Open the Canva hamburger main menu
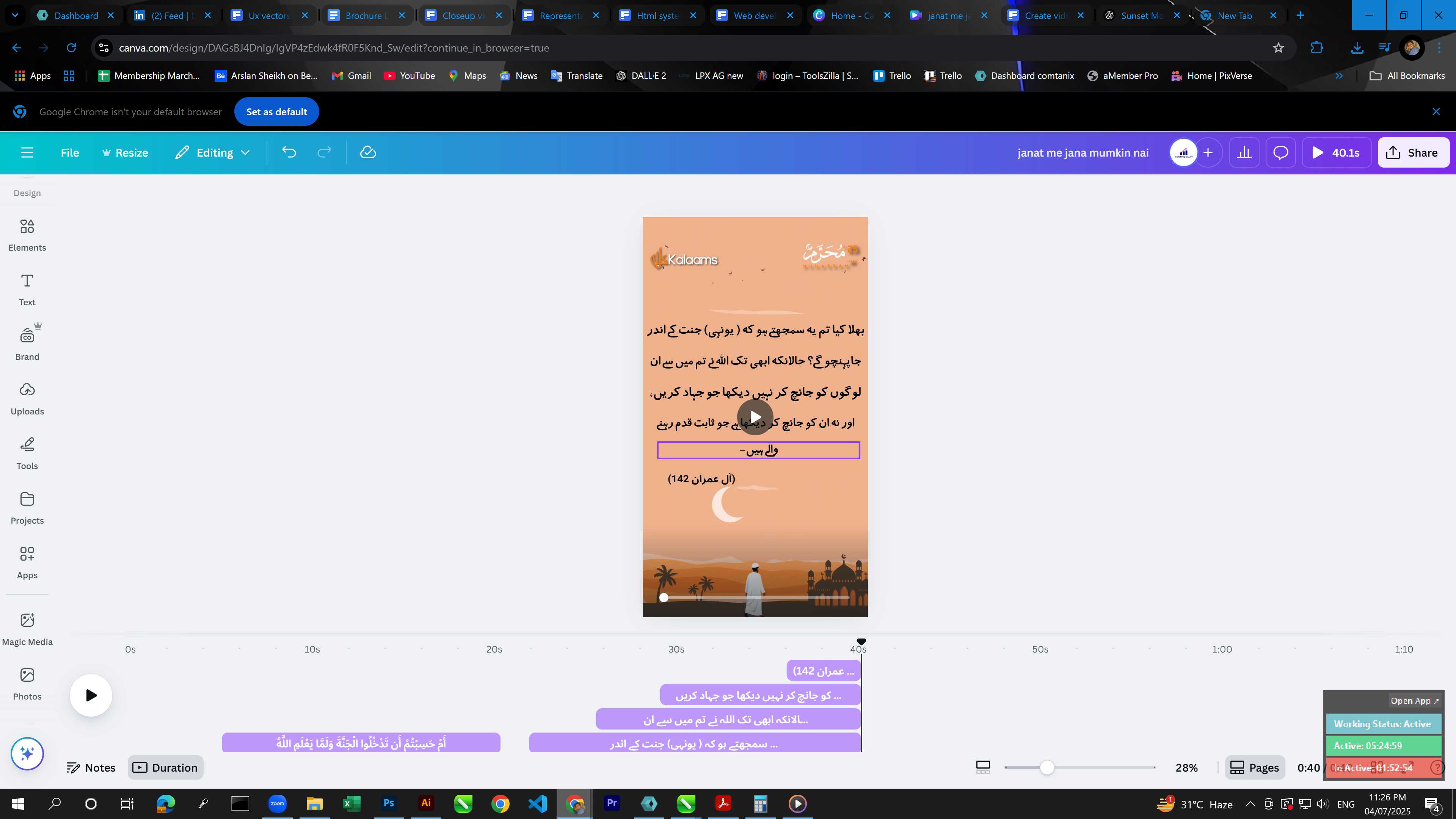This screenshot has width=1456, height=819. (27, 152)
